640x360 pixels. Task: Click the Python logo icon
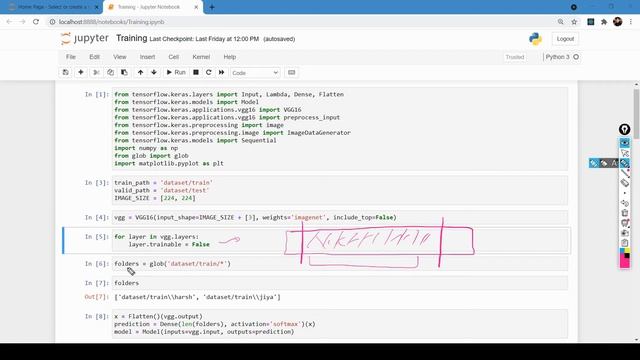535,39
